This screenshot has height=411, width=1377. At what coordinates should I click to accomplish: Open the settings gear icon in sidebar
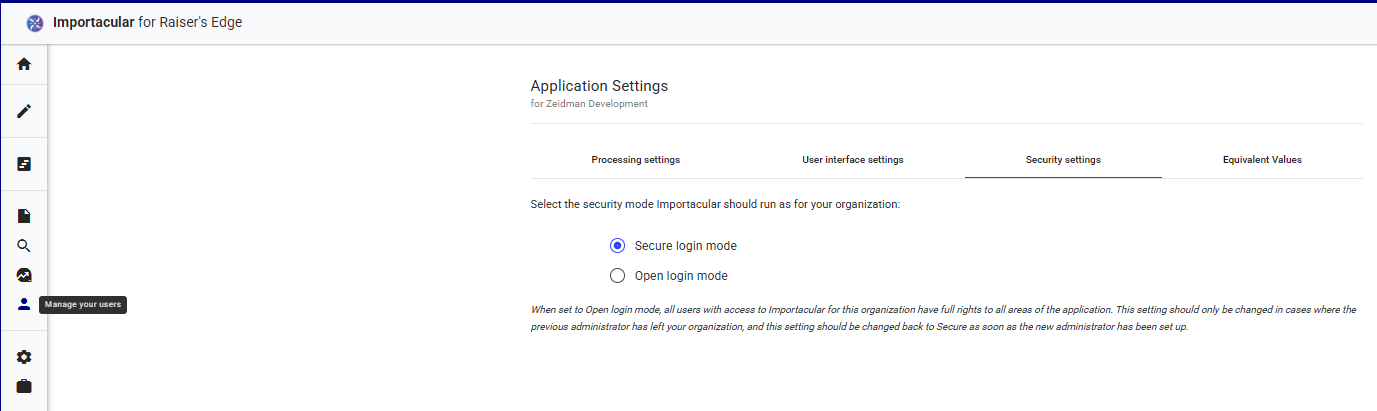coord(24,357)
